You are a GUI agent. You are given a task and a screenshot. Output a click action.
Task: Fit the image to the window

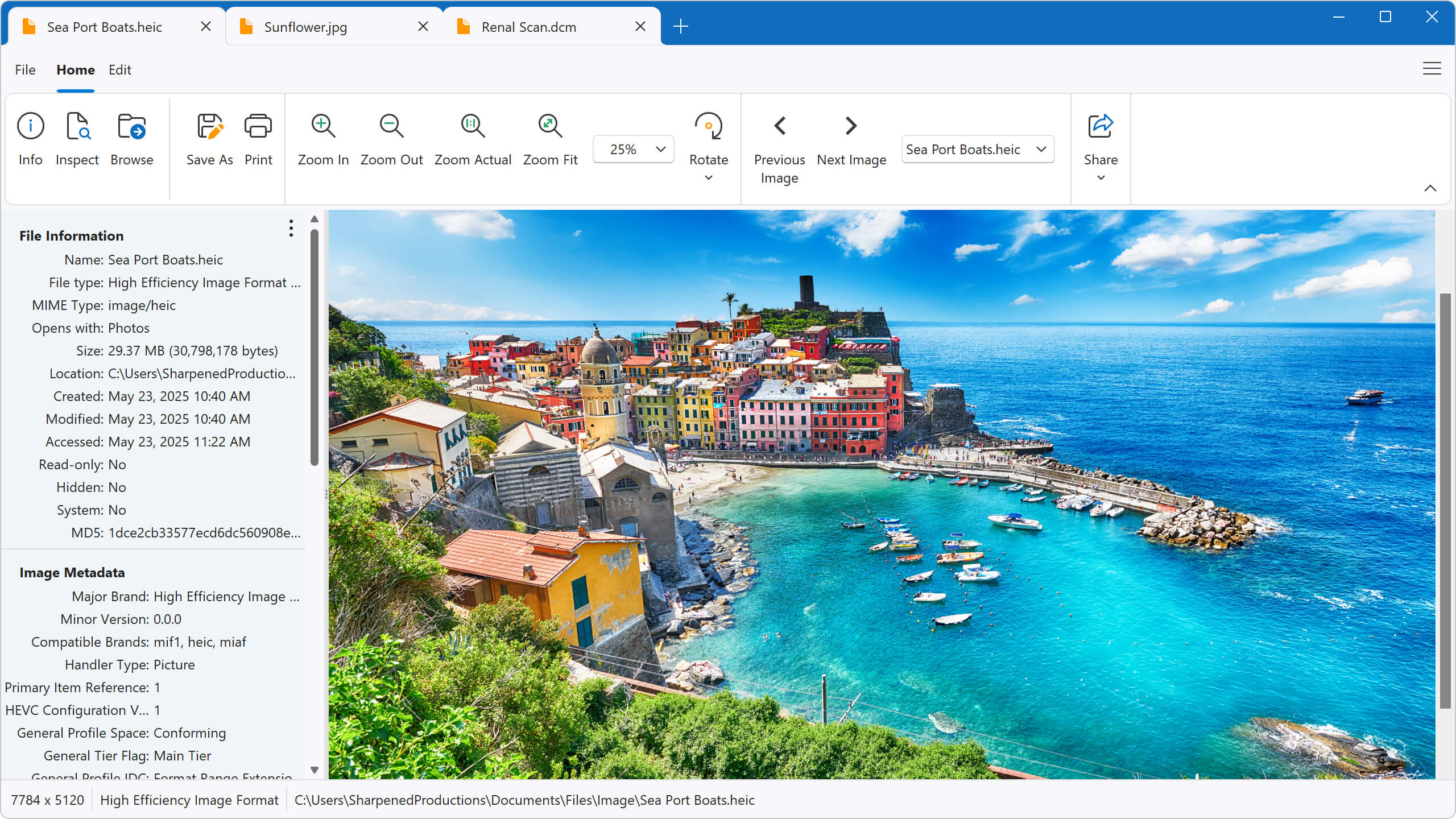tap(549, 138)
